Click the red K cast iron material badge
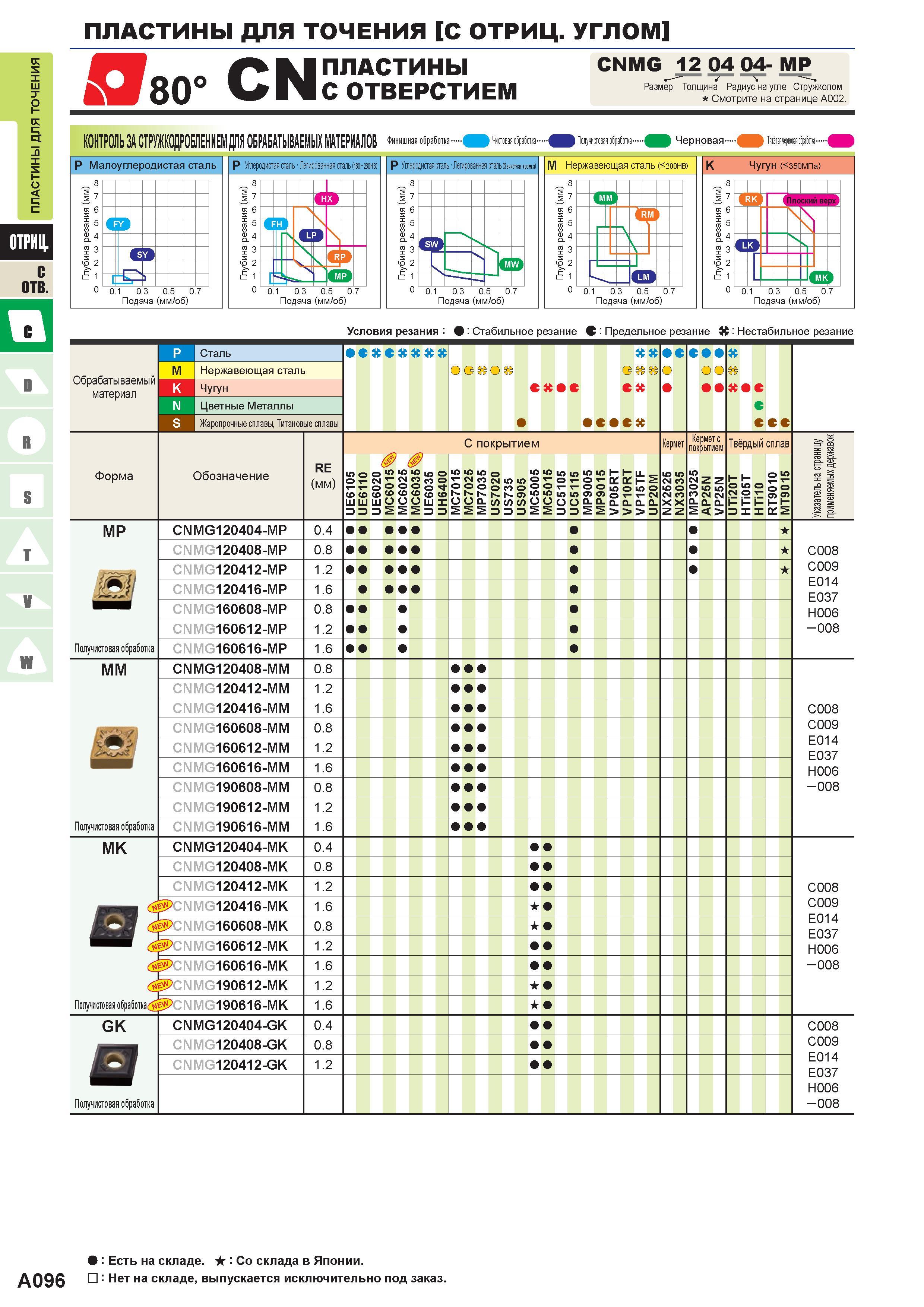This screenshot has width=924, height=1307. click(177, 388)
